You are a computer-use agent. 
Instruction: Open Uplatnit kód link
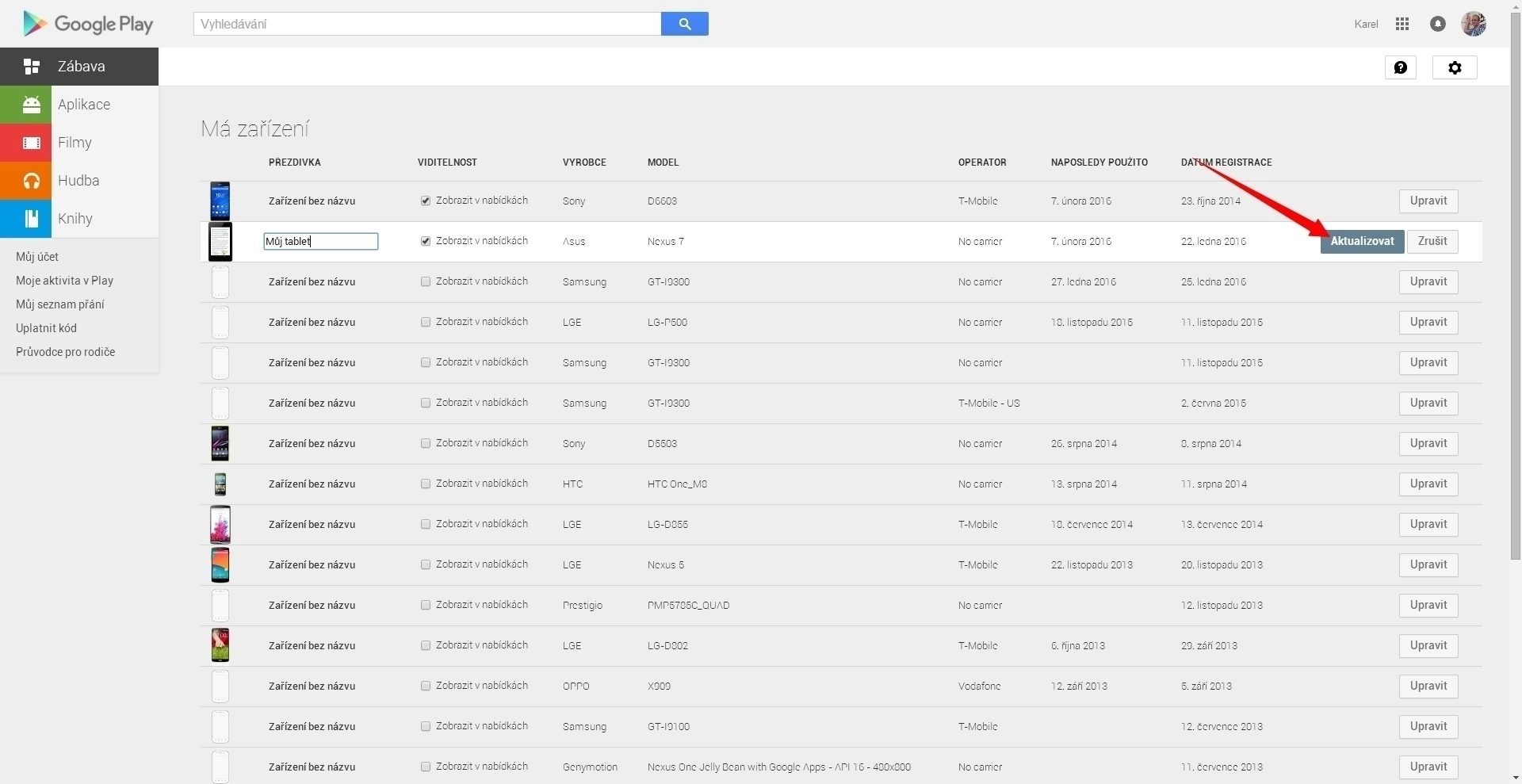pos(46,328)
